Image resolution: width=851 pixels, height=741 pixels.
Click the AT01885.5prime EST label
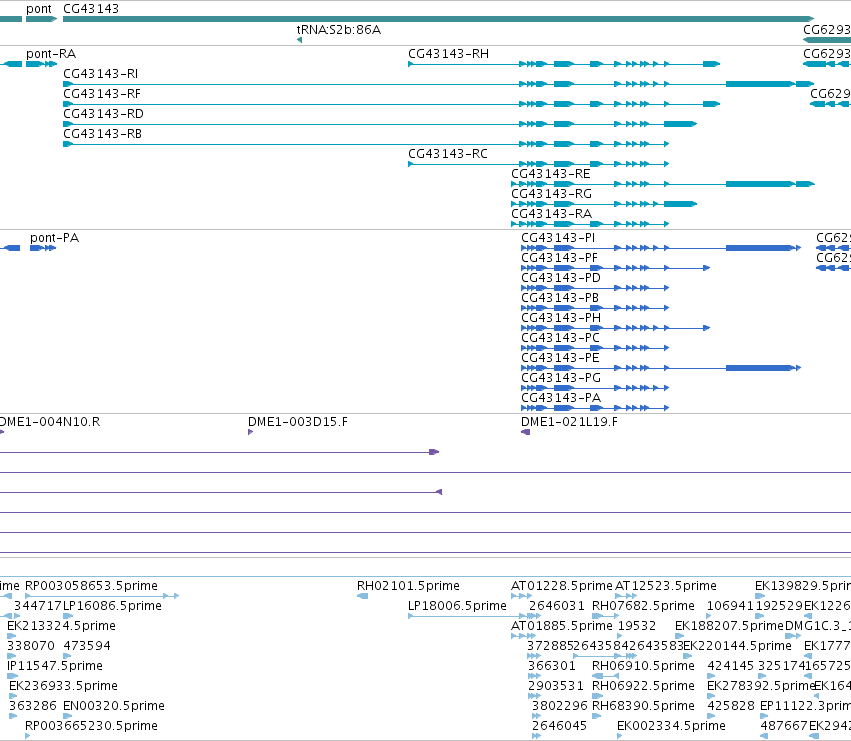point(562,626)
